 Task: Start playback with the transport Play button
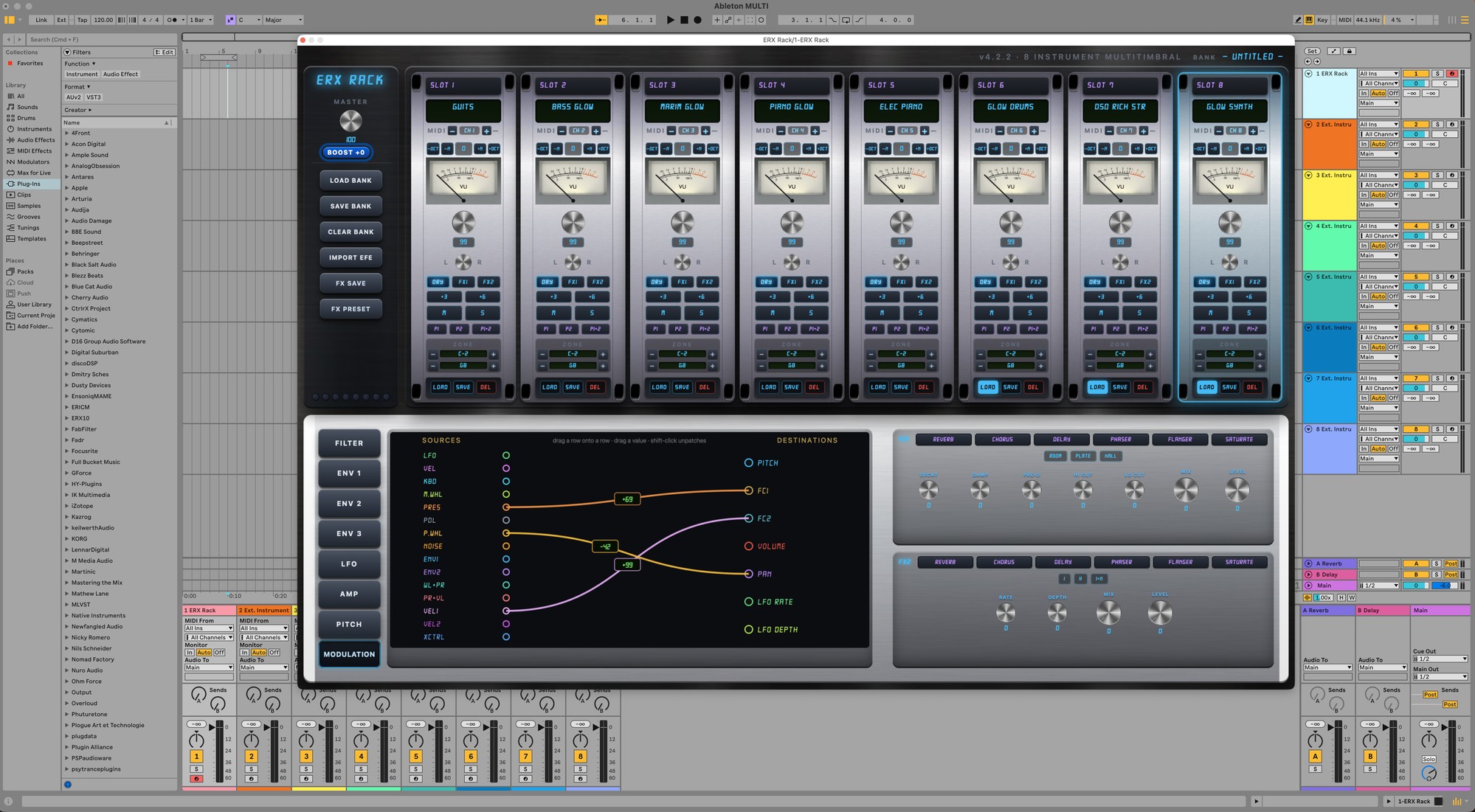click(670, 20)
